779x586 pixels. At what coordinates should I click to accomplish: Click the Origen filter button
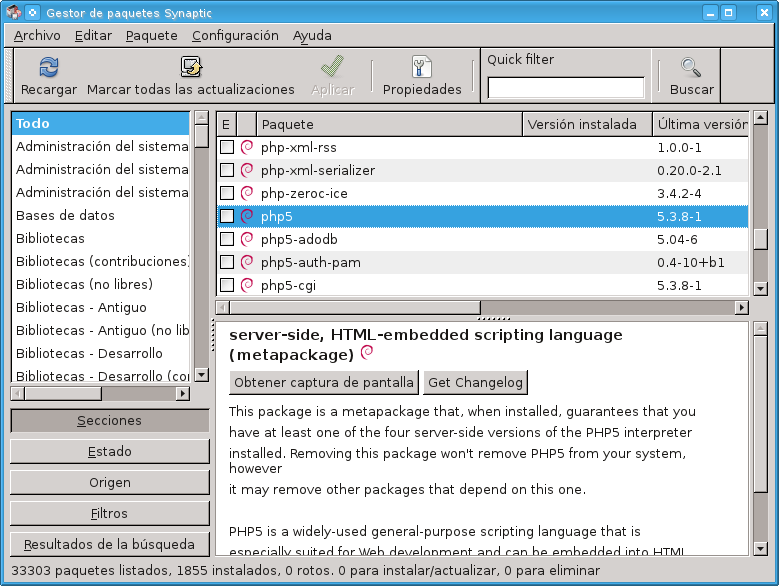[x=110, y=482]
